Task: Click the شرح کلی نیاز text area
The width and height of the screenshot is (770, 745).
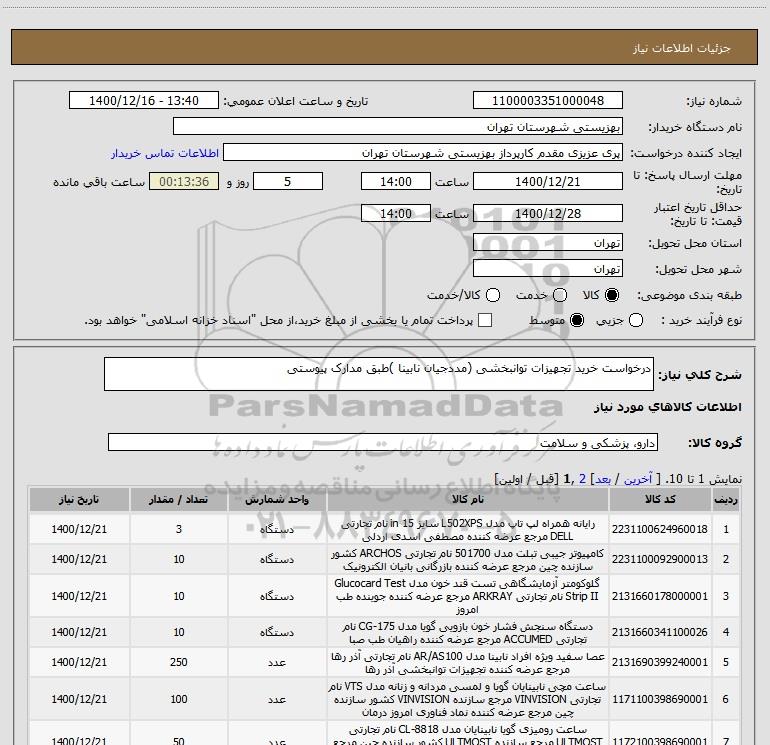Action: [379, 374]
